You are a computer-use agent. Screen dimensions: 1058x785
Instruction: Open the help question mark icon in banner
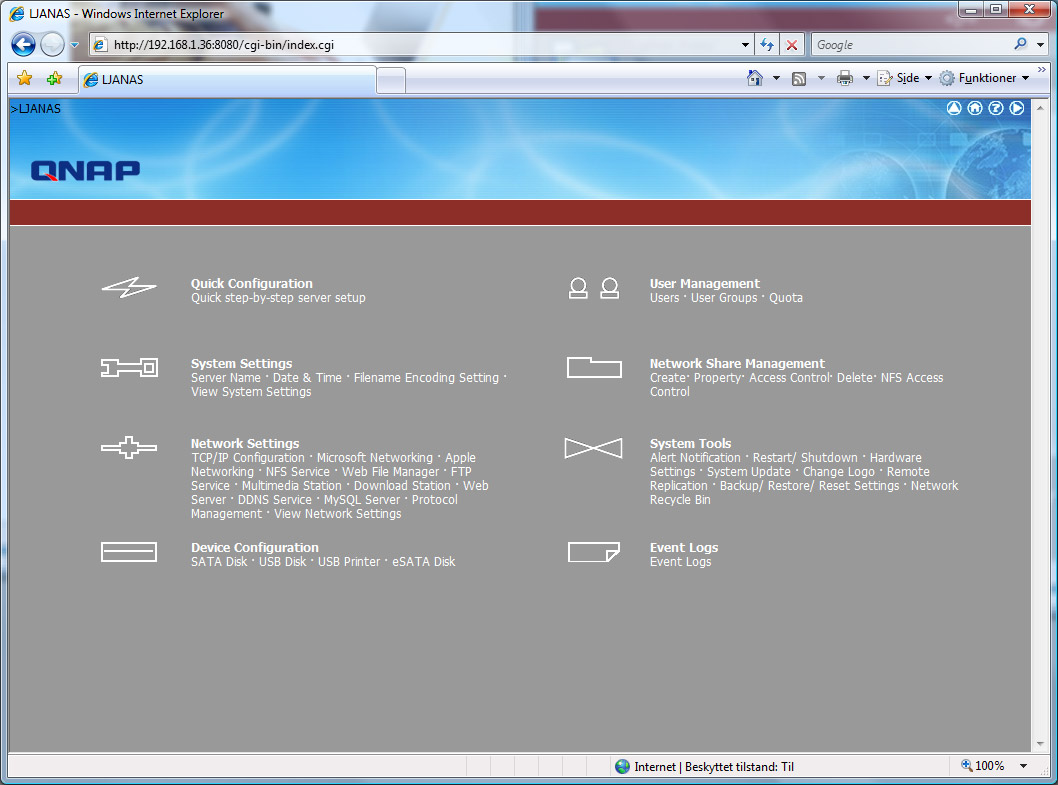click(996, 108)
